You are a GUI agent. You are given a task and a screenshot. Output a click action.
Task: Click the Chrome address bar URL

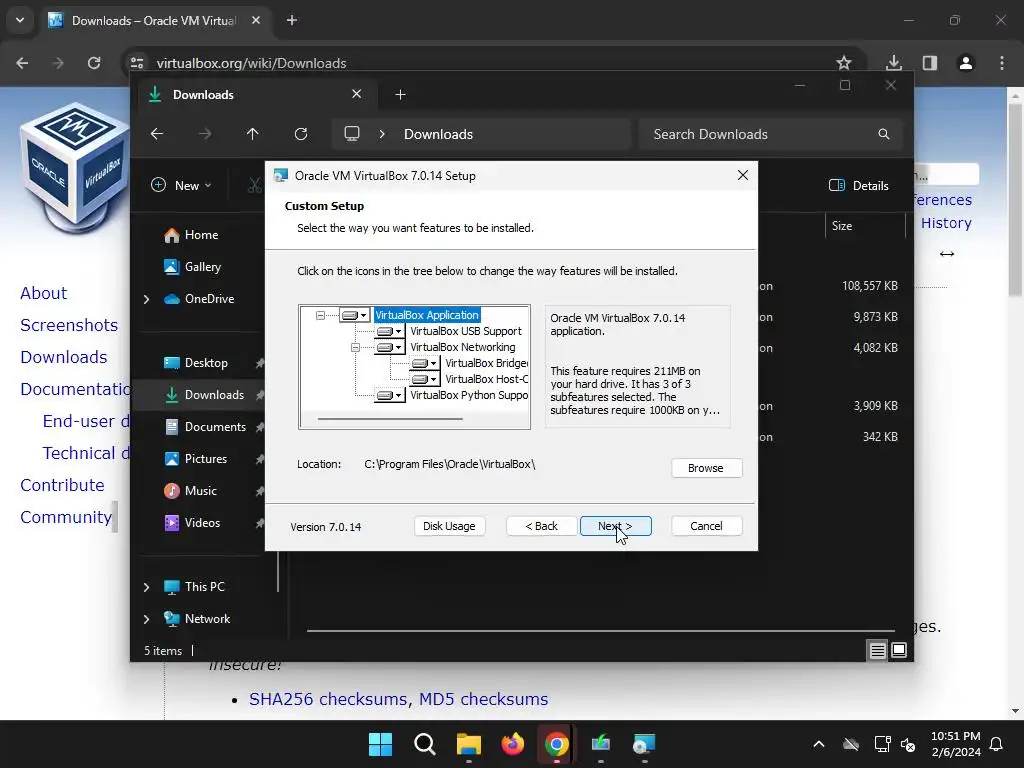click(x=251, y=63)
